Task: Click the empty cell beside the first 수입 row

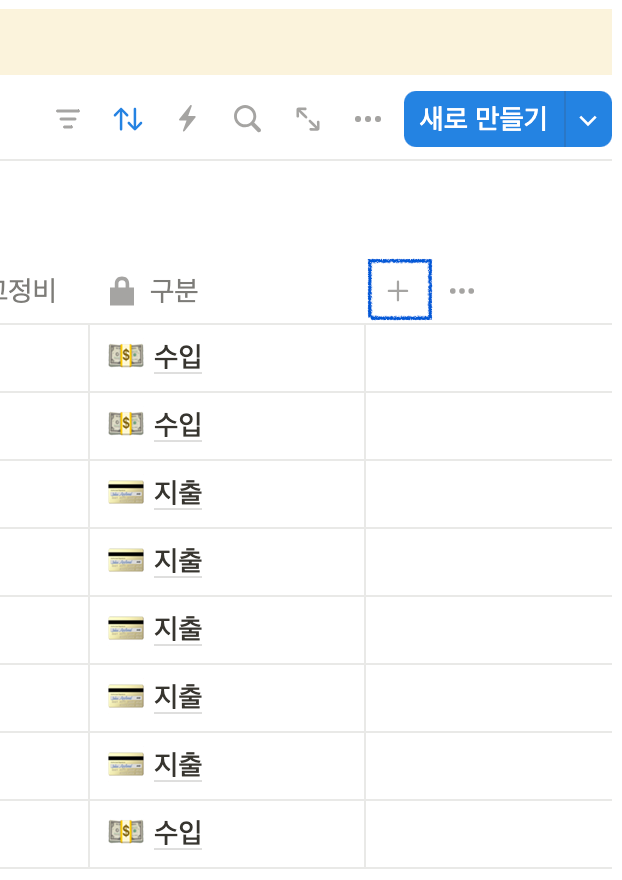Action: tap(488, 356)
